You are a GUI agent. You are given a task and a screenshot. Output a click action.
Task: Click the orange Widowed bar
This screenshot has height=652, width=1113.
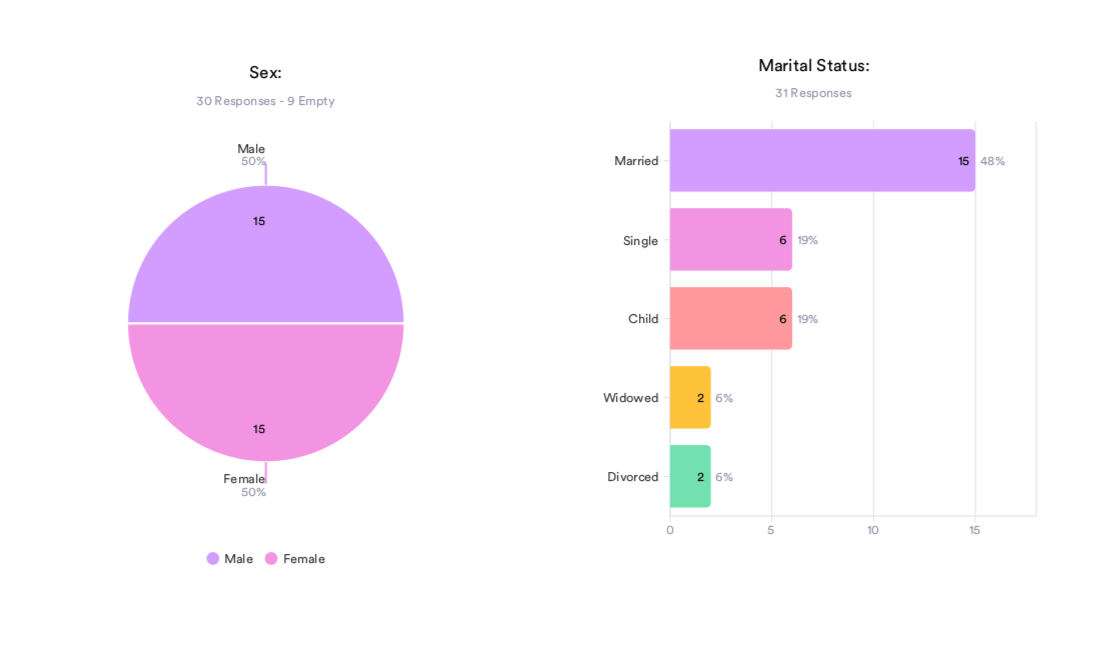pyautogui.click(x=689, y=398)
